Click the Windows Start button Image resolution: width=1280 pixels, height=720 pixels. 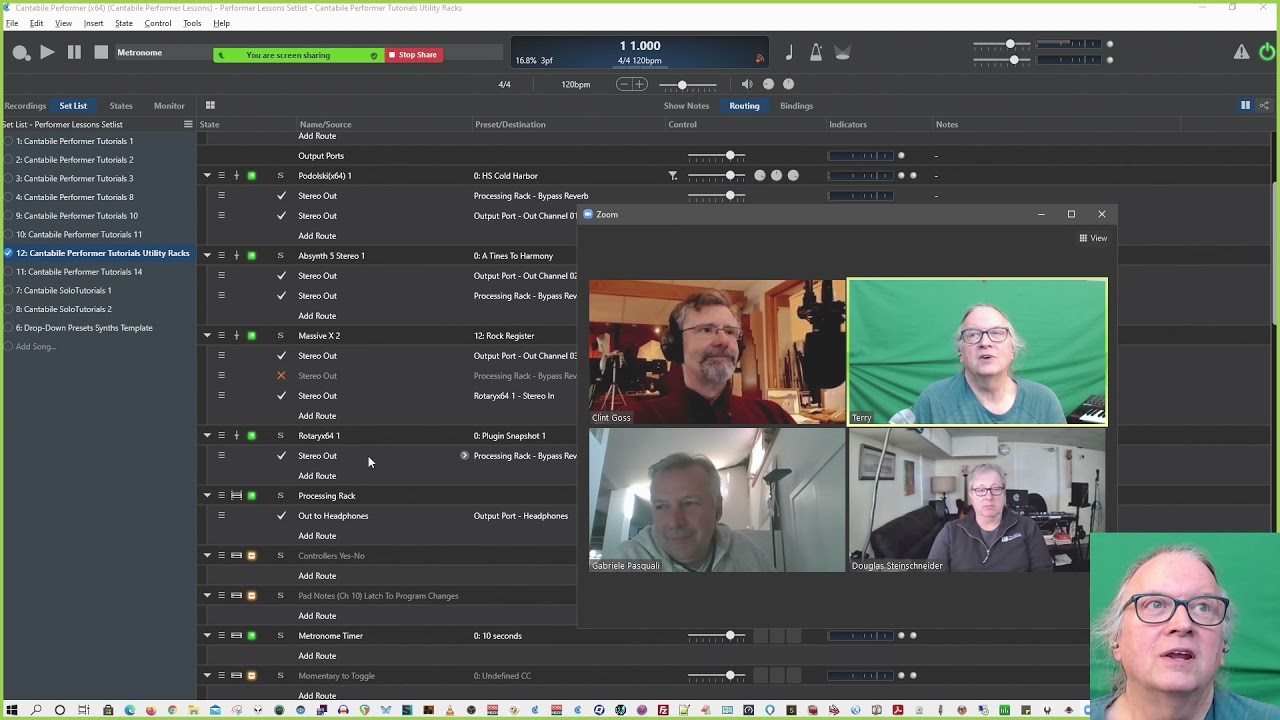point(12,710)
